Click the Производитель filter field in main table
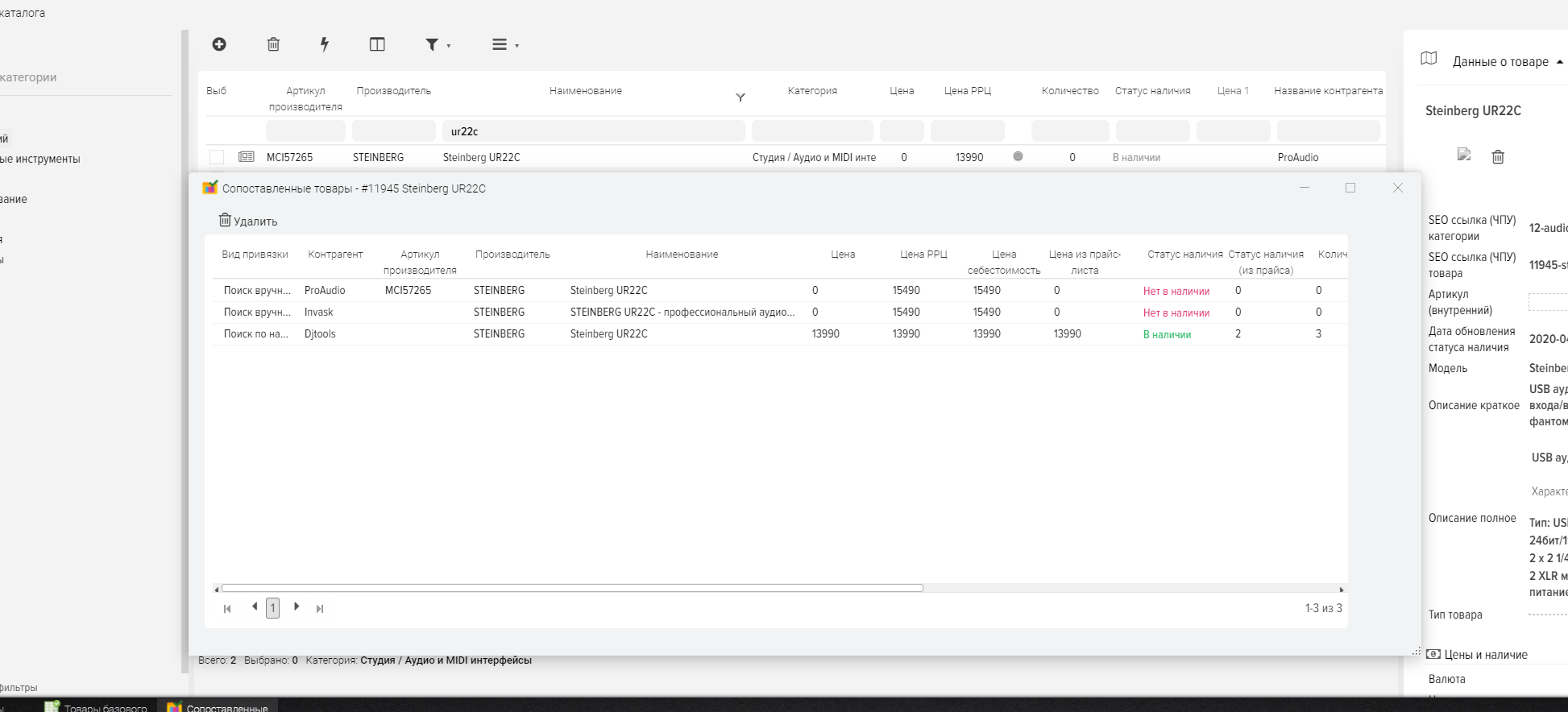This screenshot has width=1568, height=712. pyautogui.click(x=394, y=131)
